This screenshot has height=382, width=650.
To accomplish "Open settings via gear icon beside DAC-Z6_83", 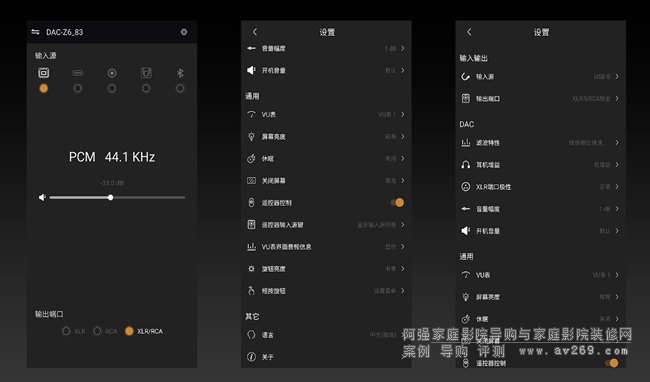I will coord(184,32).
